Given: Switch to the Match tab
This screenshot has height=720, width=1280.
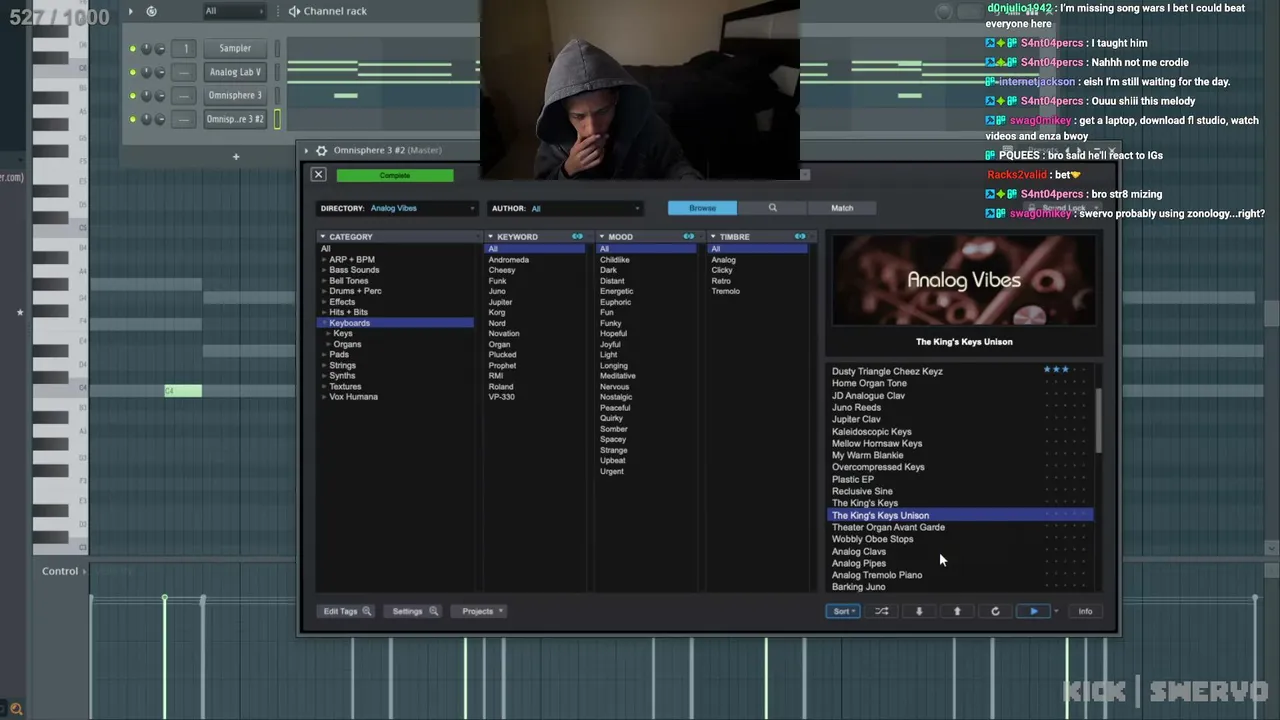Looking at the screenshot, I should 842,208.
